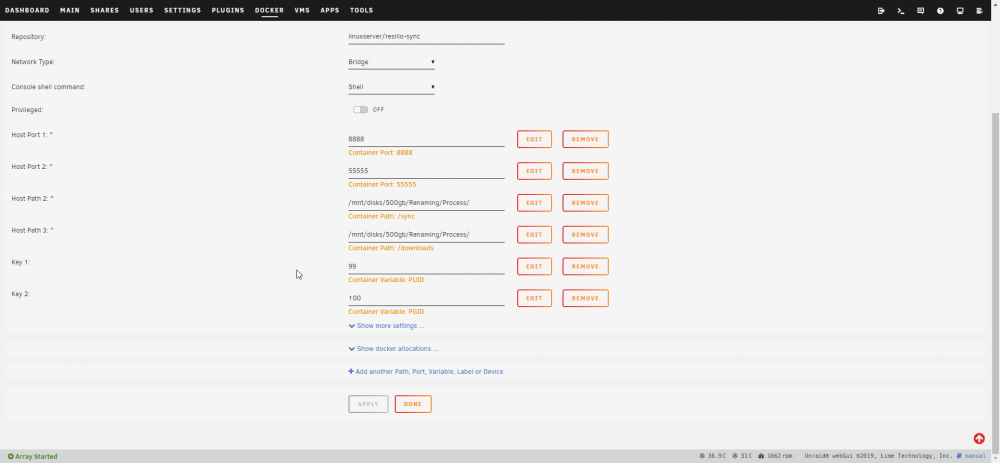
Task: Open the Console shell command dropdown
Action: (x=392, y=87)
